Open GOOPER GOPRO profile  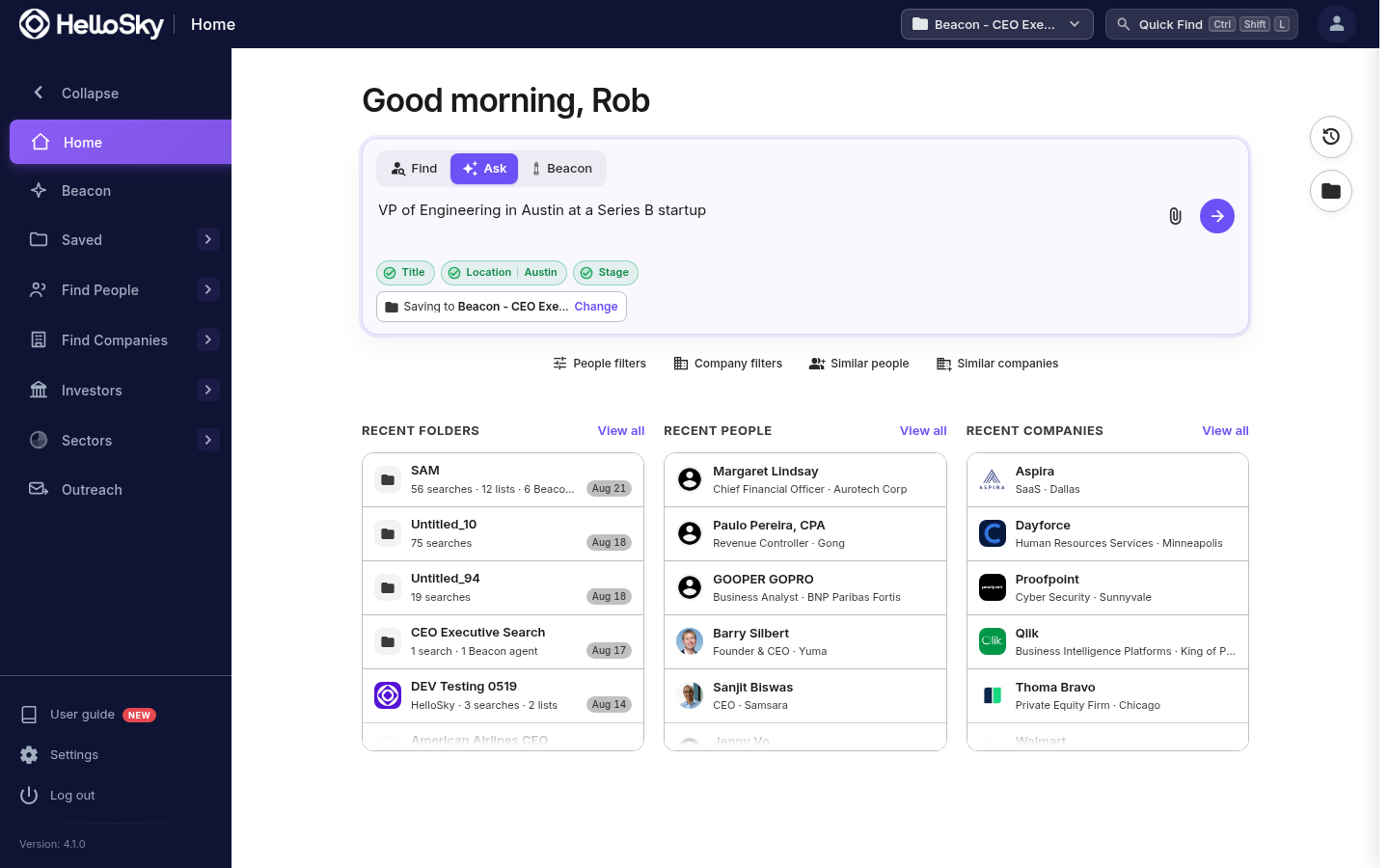tap(805, 588)
